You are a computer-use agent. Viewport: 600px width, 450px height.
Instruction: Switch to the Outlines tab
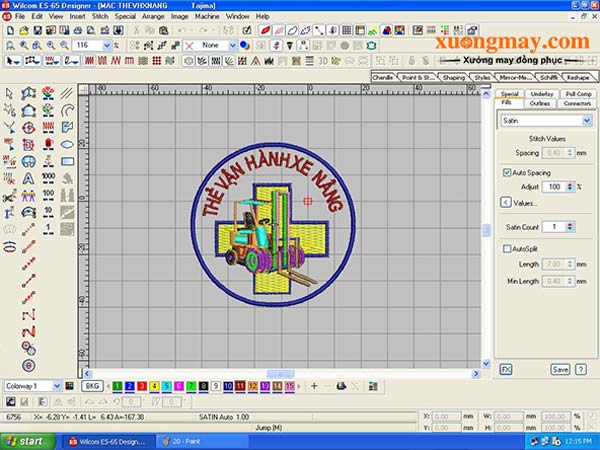538,103
